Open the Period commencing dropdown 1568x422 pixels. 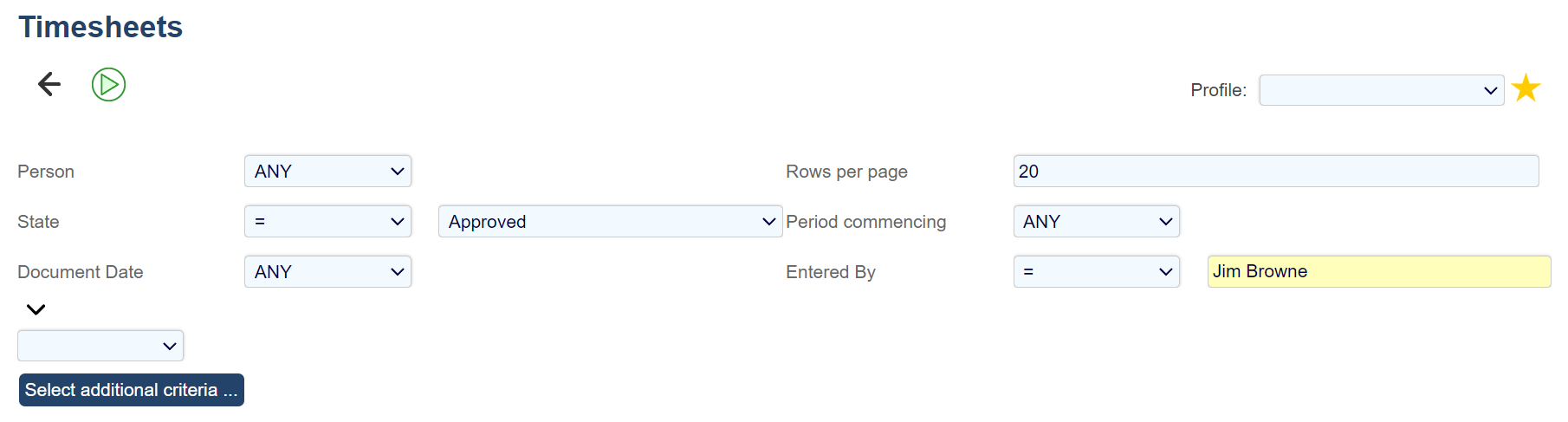click(1096, 222)
